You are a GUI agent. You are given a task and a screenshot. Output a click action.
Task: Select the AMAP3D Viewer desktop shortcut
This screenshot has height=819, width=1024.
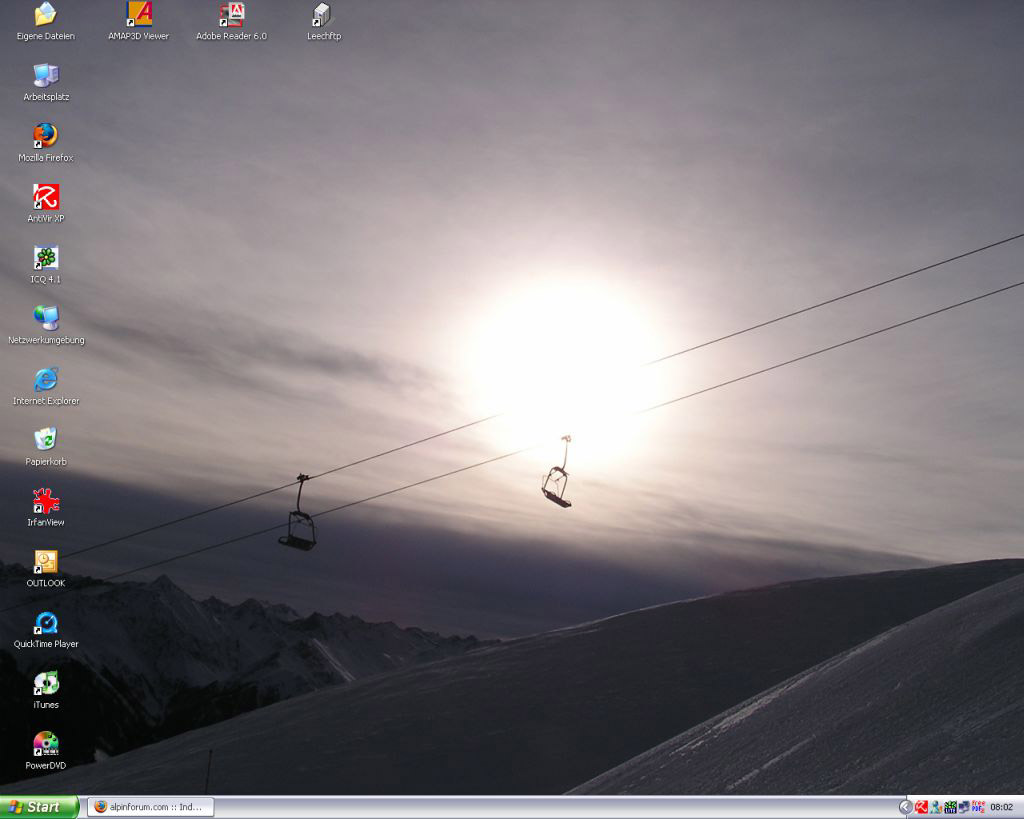coord(139,15)
